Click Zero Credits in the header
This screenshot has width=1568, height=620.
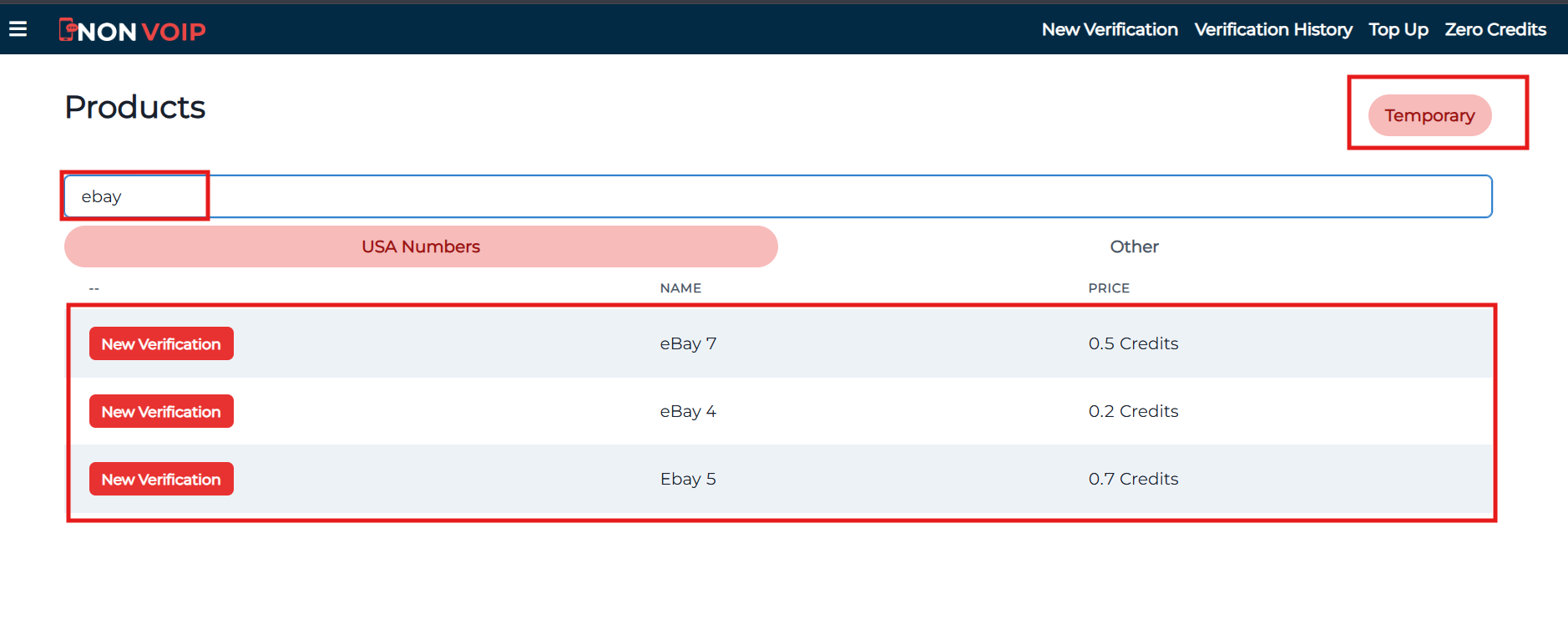[x=1495, y=29]
